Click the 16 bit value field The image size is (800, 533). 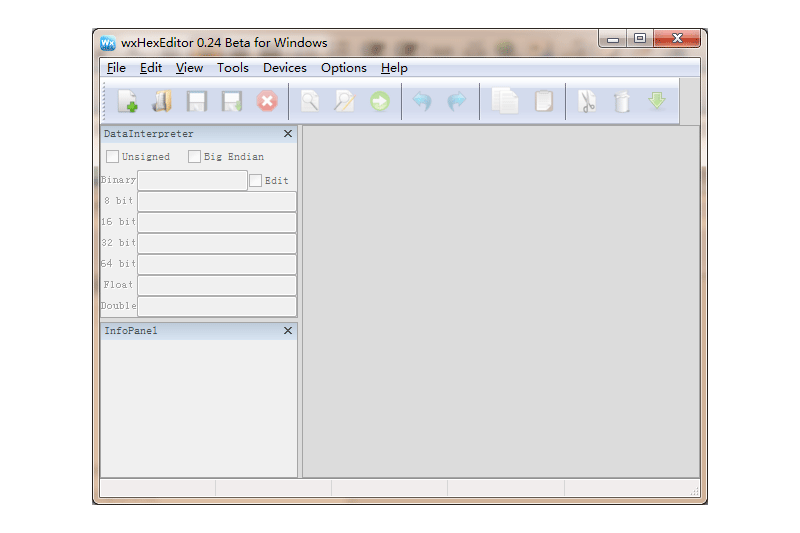217,222
